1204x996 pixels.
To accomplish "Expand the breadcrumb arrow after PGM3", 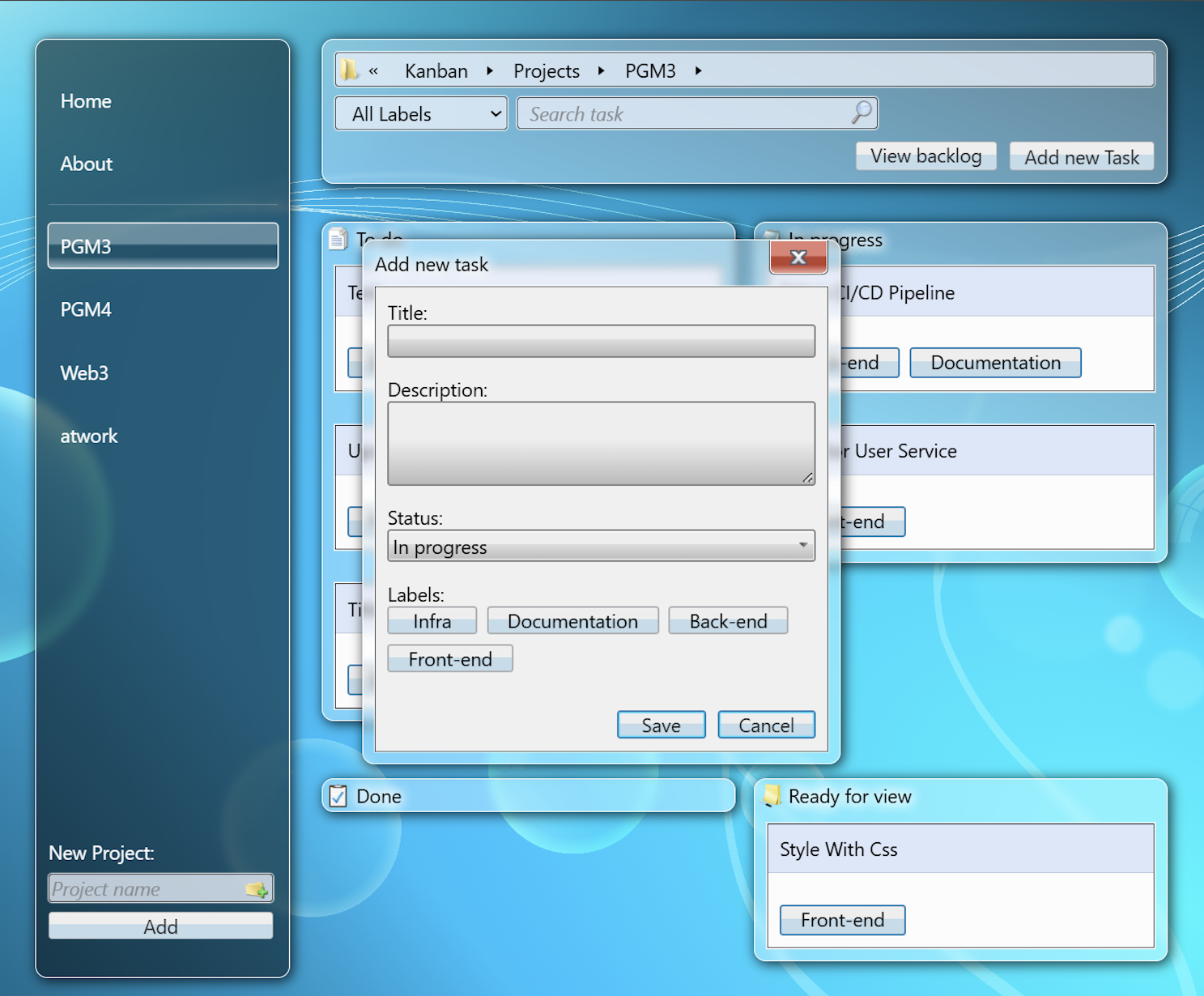I will pos(698,70).
